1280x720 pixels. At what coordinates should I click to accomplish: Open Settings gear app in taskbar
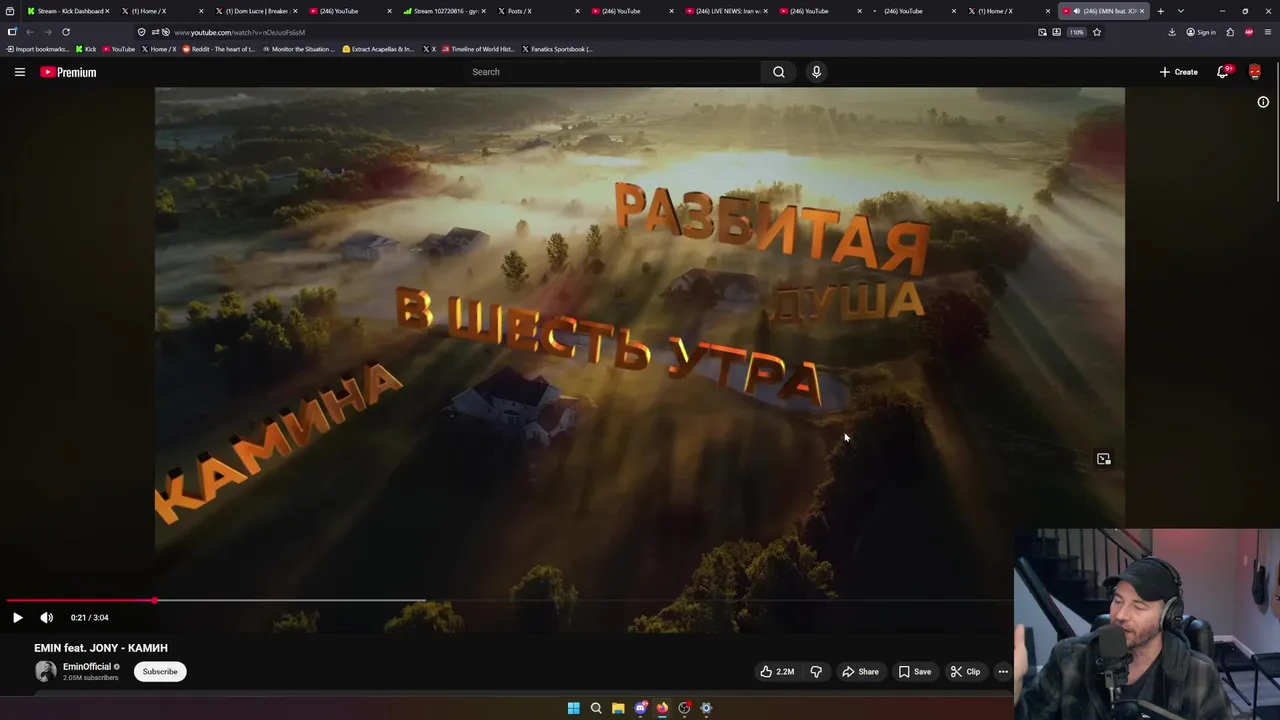point(706,708)
